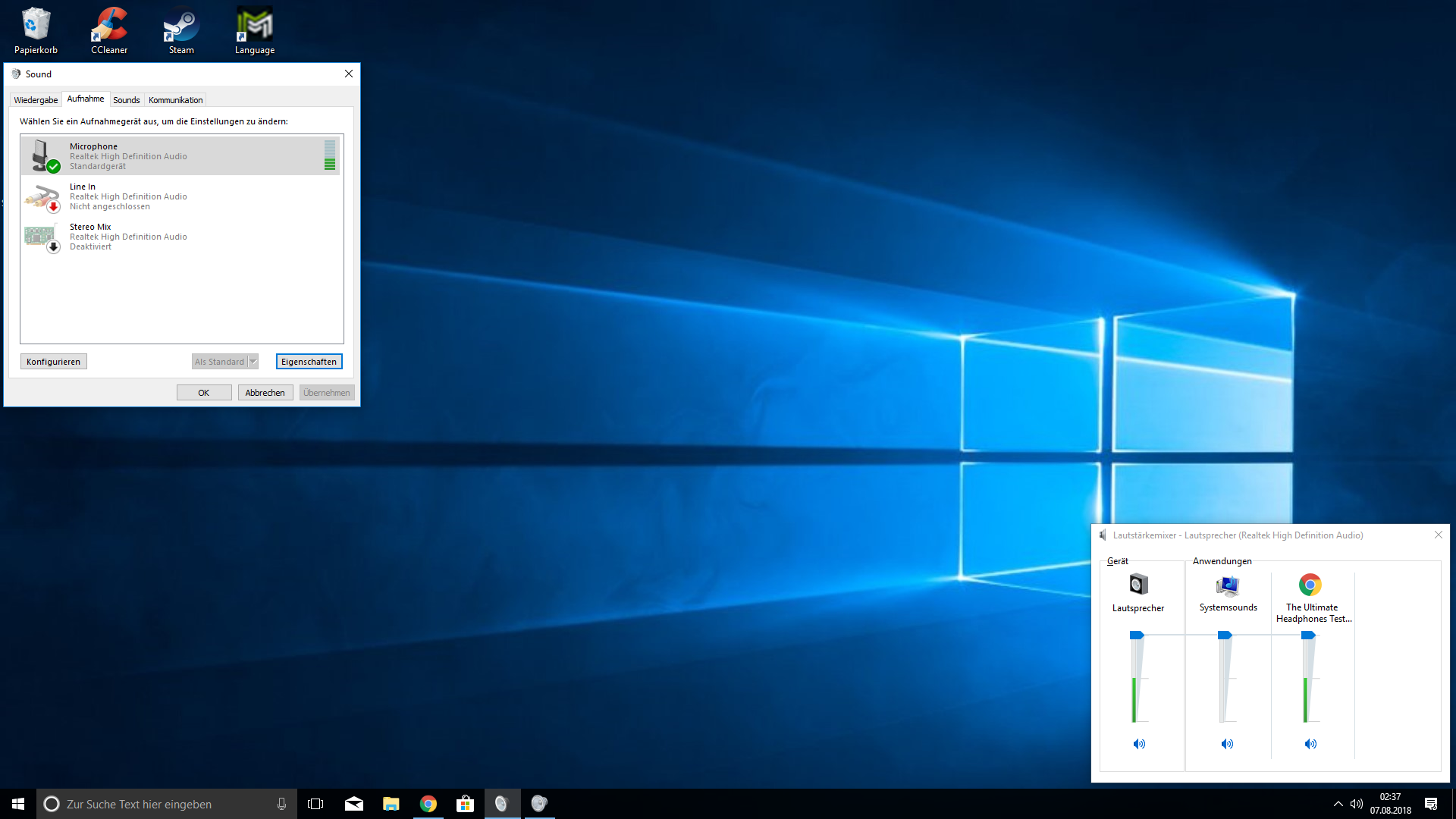1456x819 pixels.
Task: Switch to the Kommunikation tab
Action: [175, 100]
